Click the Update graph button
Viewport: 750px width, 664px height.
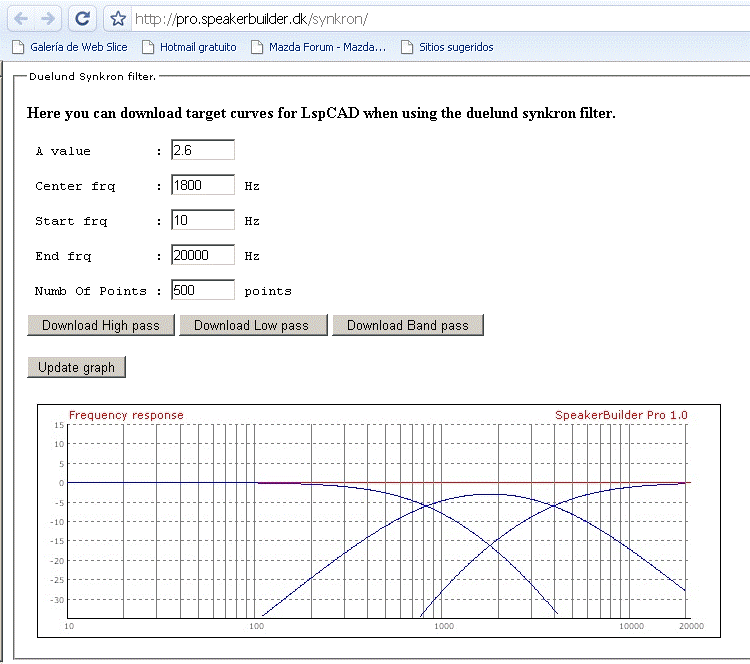coord(77,367)
